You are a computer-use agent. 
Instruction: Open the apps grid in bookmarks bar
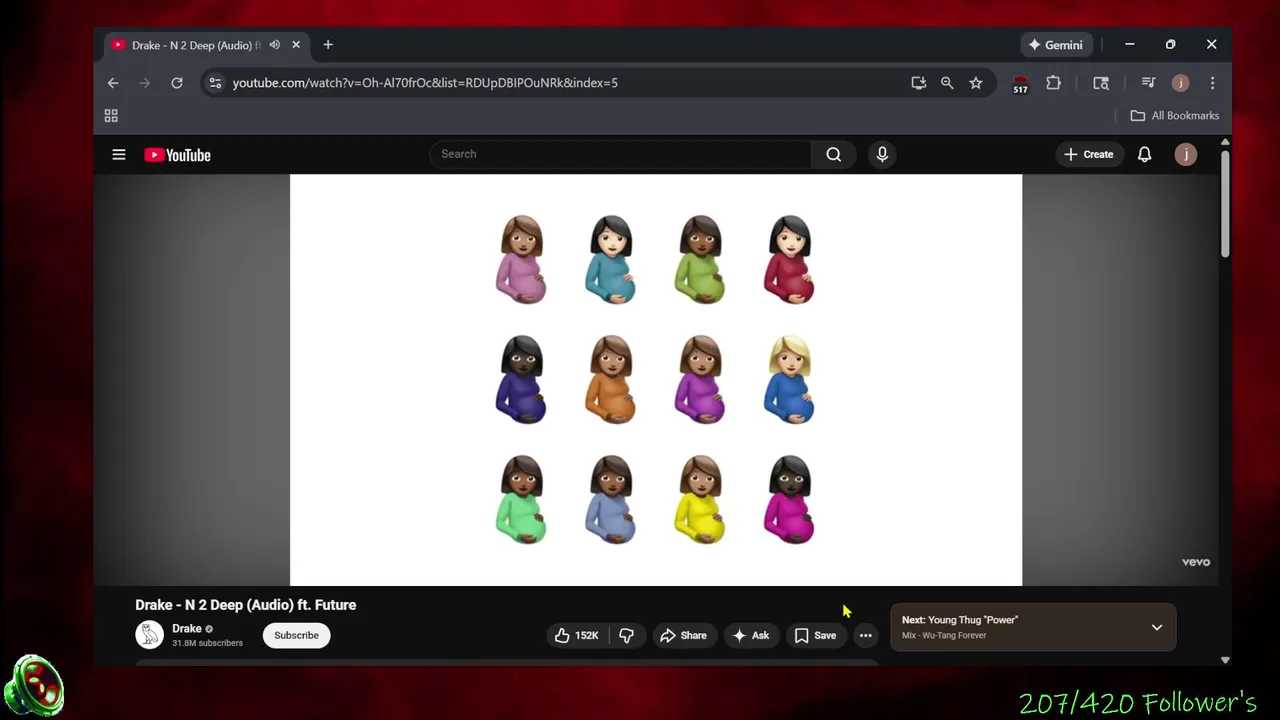pyautogui.click(x=111, y=116)
